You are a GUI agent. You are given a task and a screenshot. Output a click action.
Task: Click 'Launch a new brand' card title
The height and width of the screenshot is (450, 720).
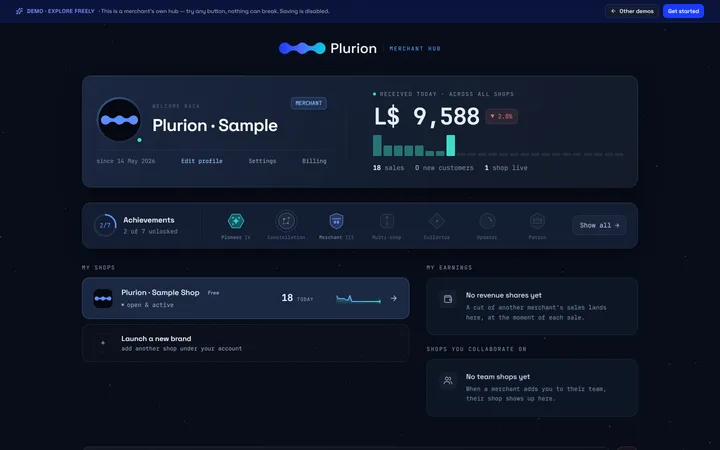coord(156,338)
